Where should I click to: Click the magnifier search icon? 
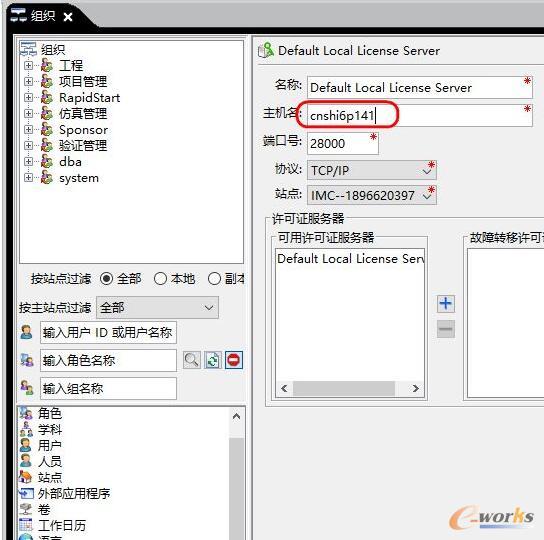coord(192,360)
